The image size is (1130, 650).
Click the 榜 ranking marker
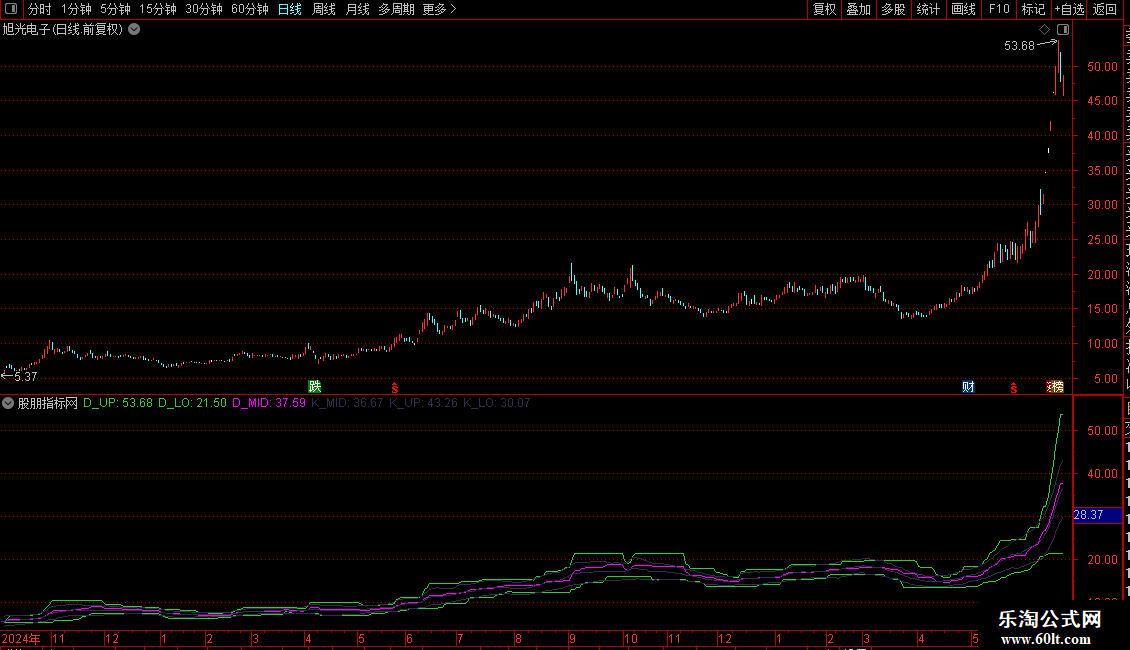point(1055,387)
